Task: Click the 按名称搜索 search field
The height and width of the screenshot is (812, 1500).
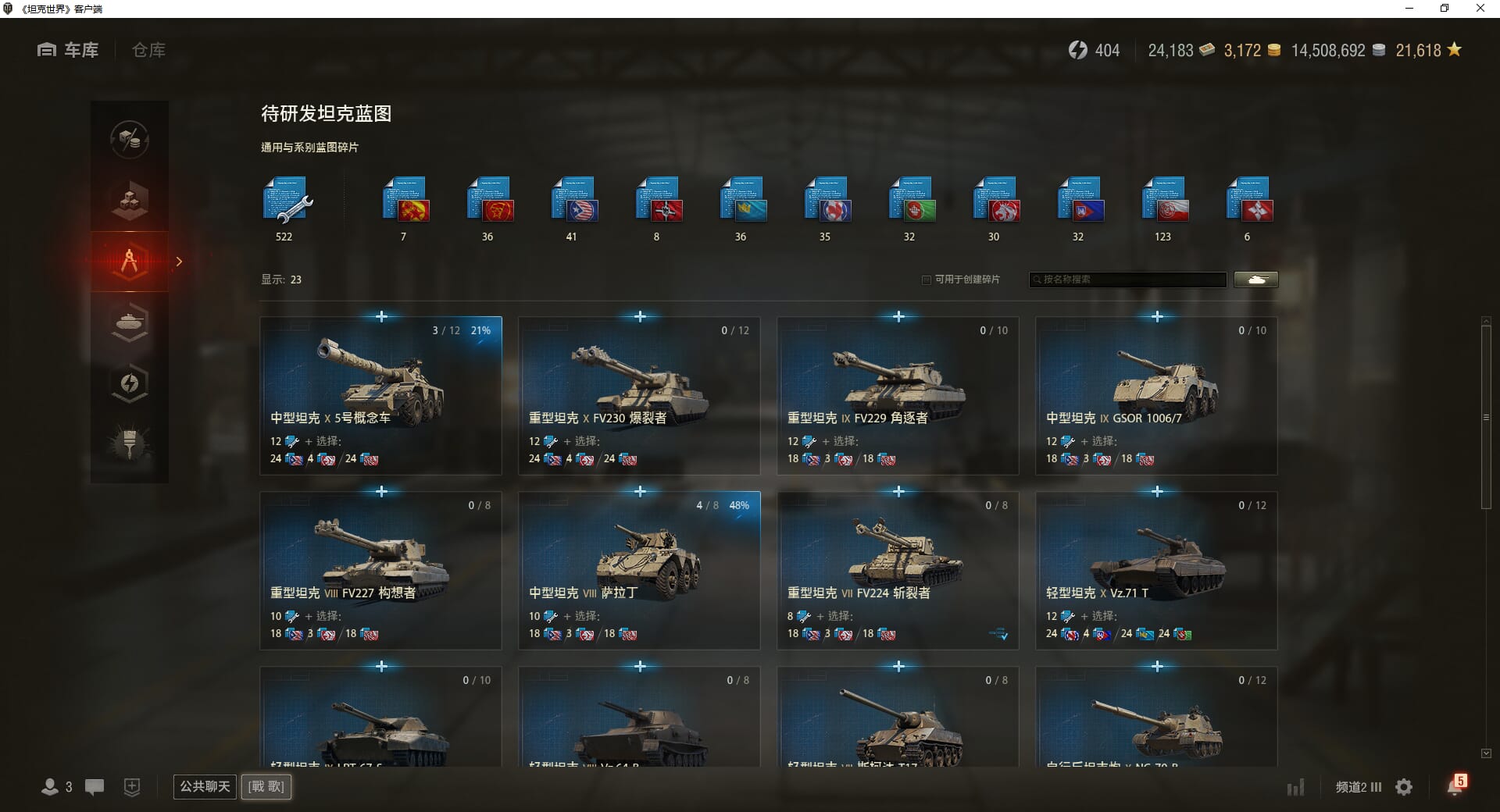Action: point(1128,280)
